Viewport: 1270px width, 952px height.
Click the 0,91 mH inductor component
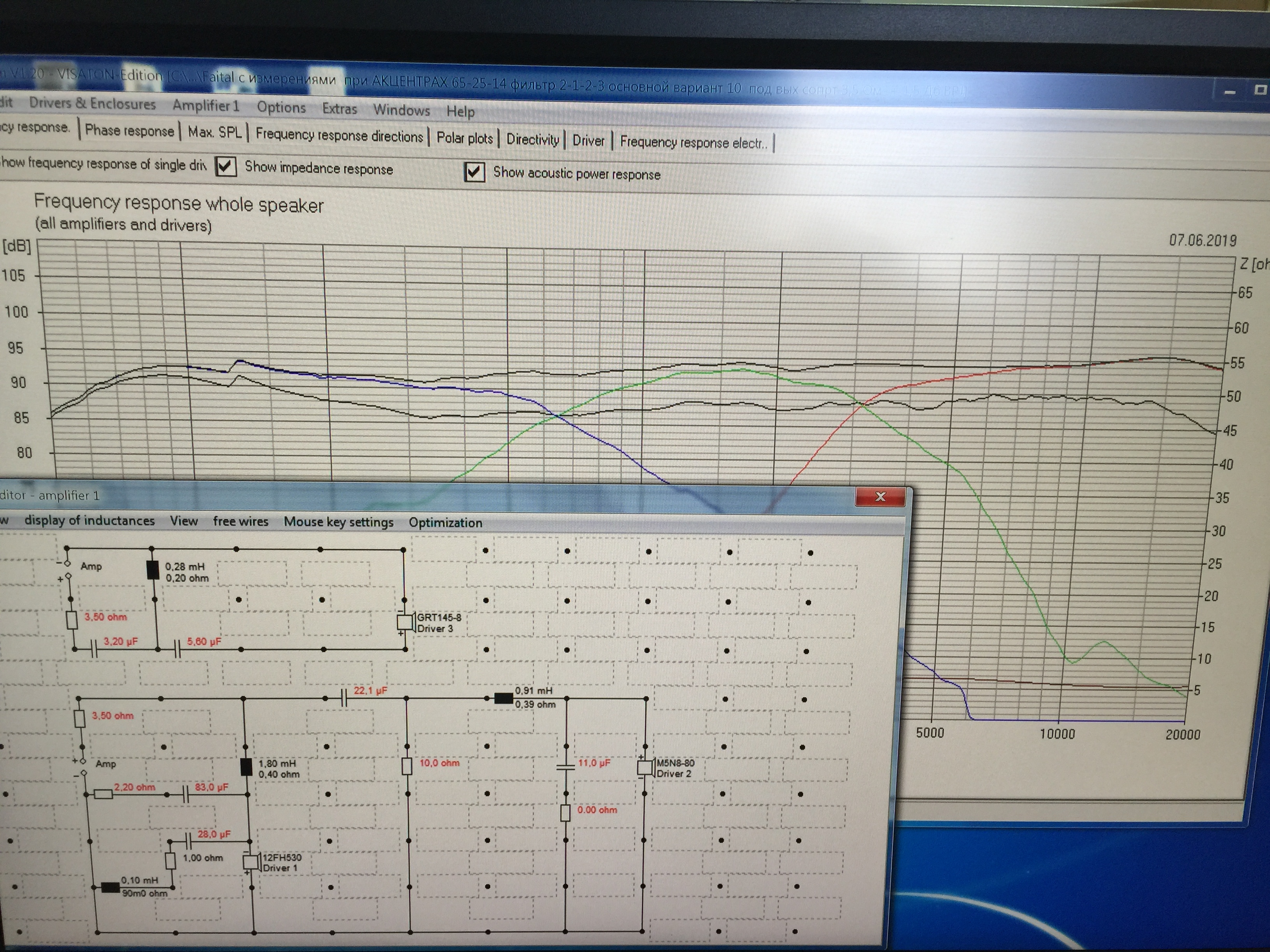point(503,698)
